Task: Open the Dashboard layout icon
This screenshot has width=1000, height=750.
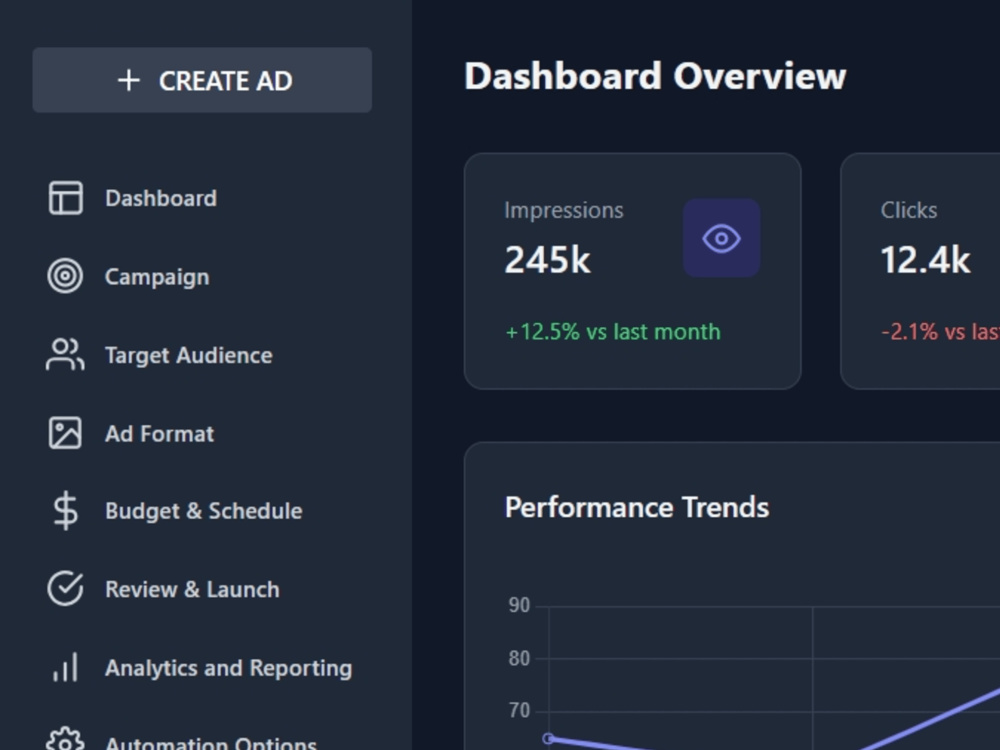Action: point(66,198)
